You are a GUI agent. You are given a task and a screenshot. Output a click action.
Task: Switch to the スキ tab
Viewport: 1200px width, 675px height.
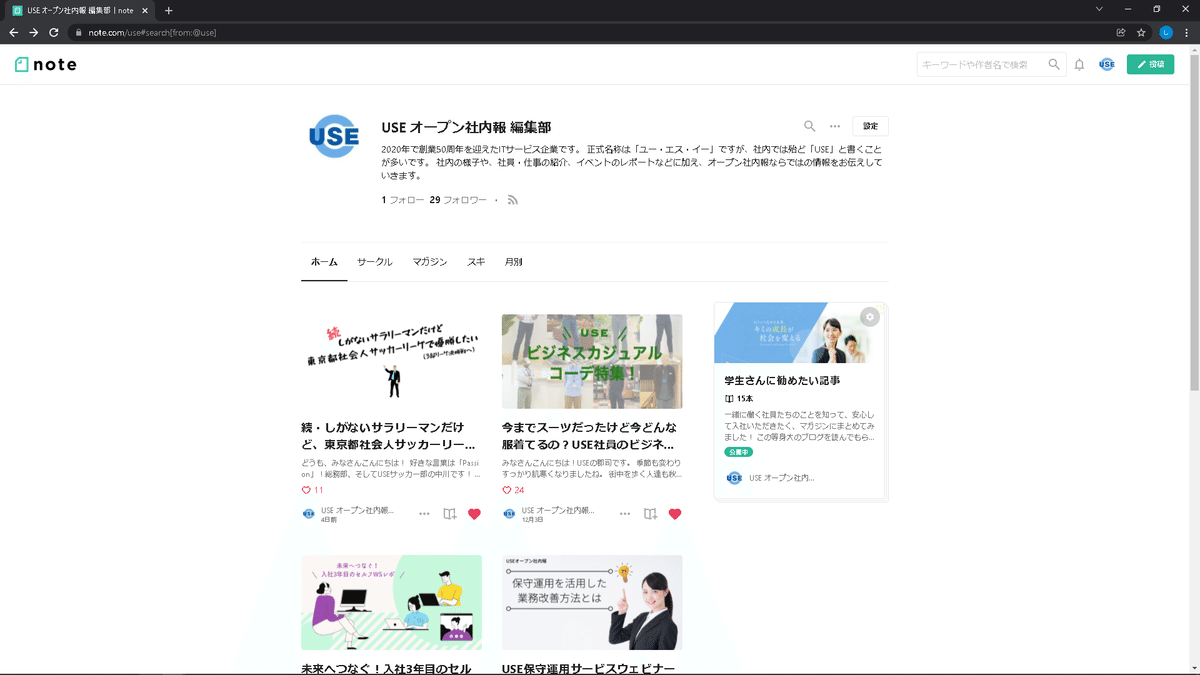(476, 262)
